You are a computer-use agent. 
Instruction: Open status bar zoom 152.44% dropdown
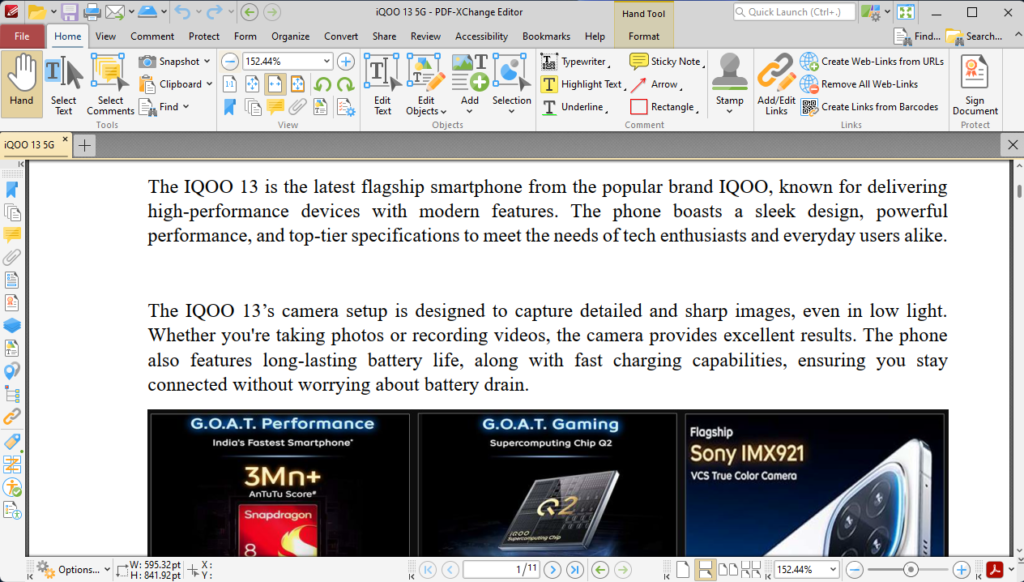[833, 570]
